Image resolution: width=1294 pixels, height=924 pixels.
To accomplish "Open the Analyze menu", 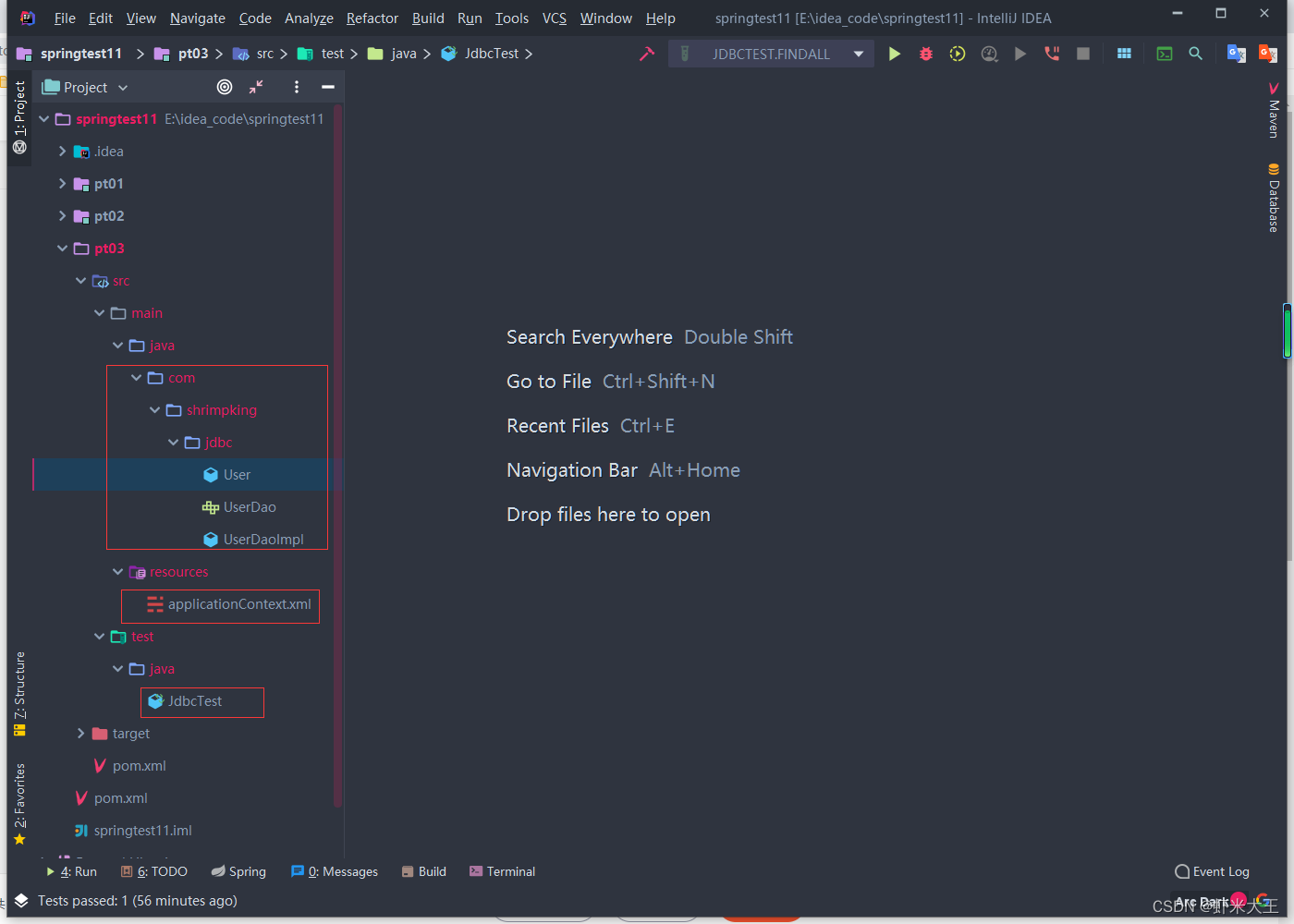I will click(309, 18).
